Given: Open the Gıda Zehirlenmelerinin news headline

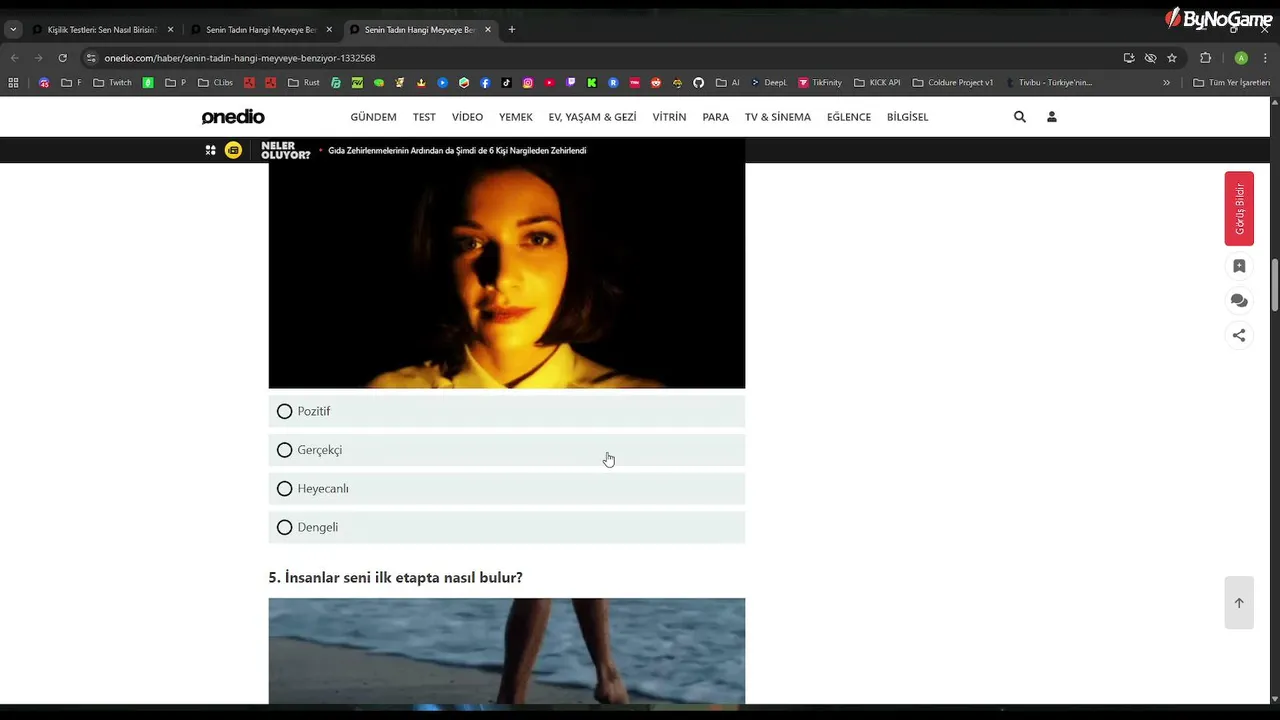Looking at the screenshot, I should pos(457,151).
